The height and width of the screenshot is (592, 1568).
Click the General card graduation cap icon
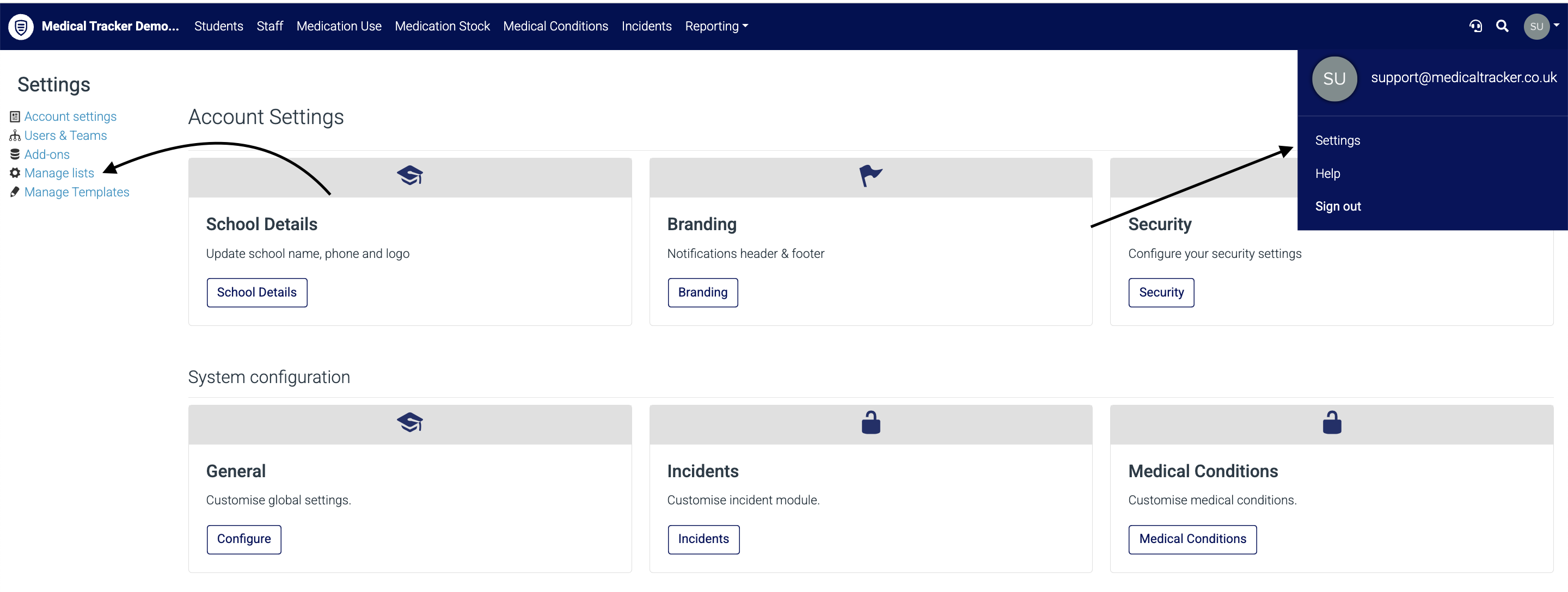pos(409,422)
